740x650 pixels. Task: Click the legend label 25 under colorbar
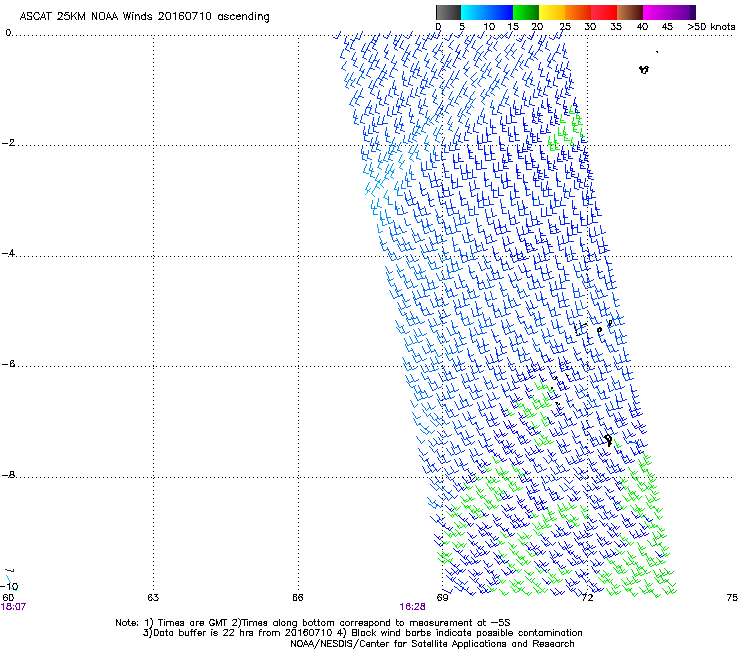coord(565,27)
